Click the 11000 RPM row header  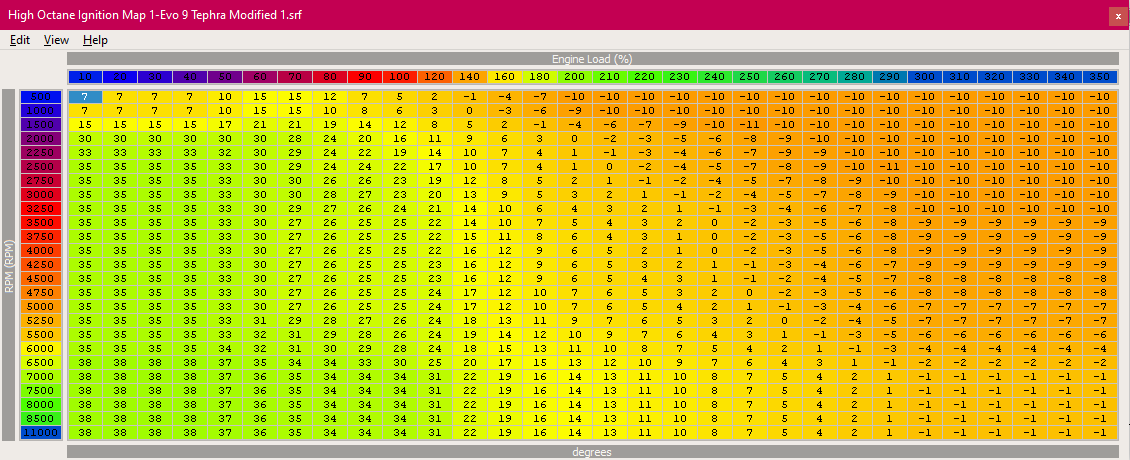click(42, 432)
